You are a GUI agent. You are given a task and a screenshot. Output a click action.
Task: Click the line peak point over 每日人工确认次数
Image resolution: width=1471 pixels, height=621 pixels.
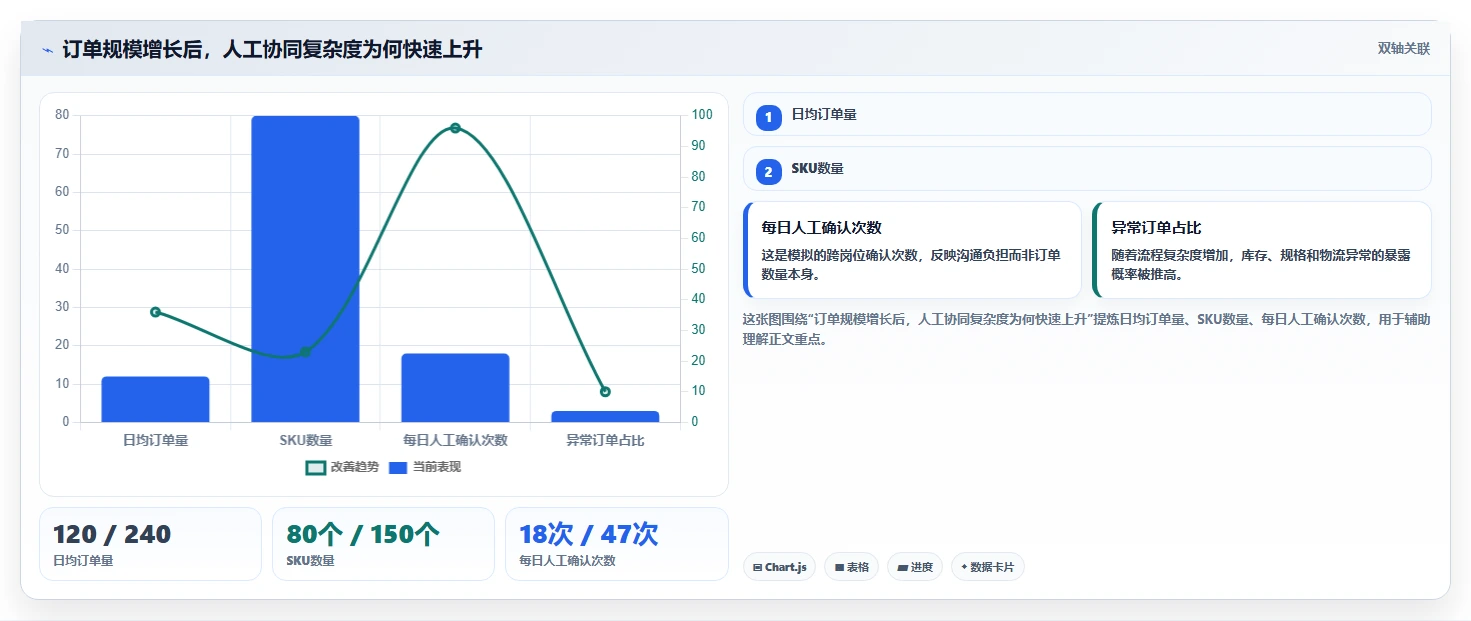tap(455, 128)
